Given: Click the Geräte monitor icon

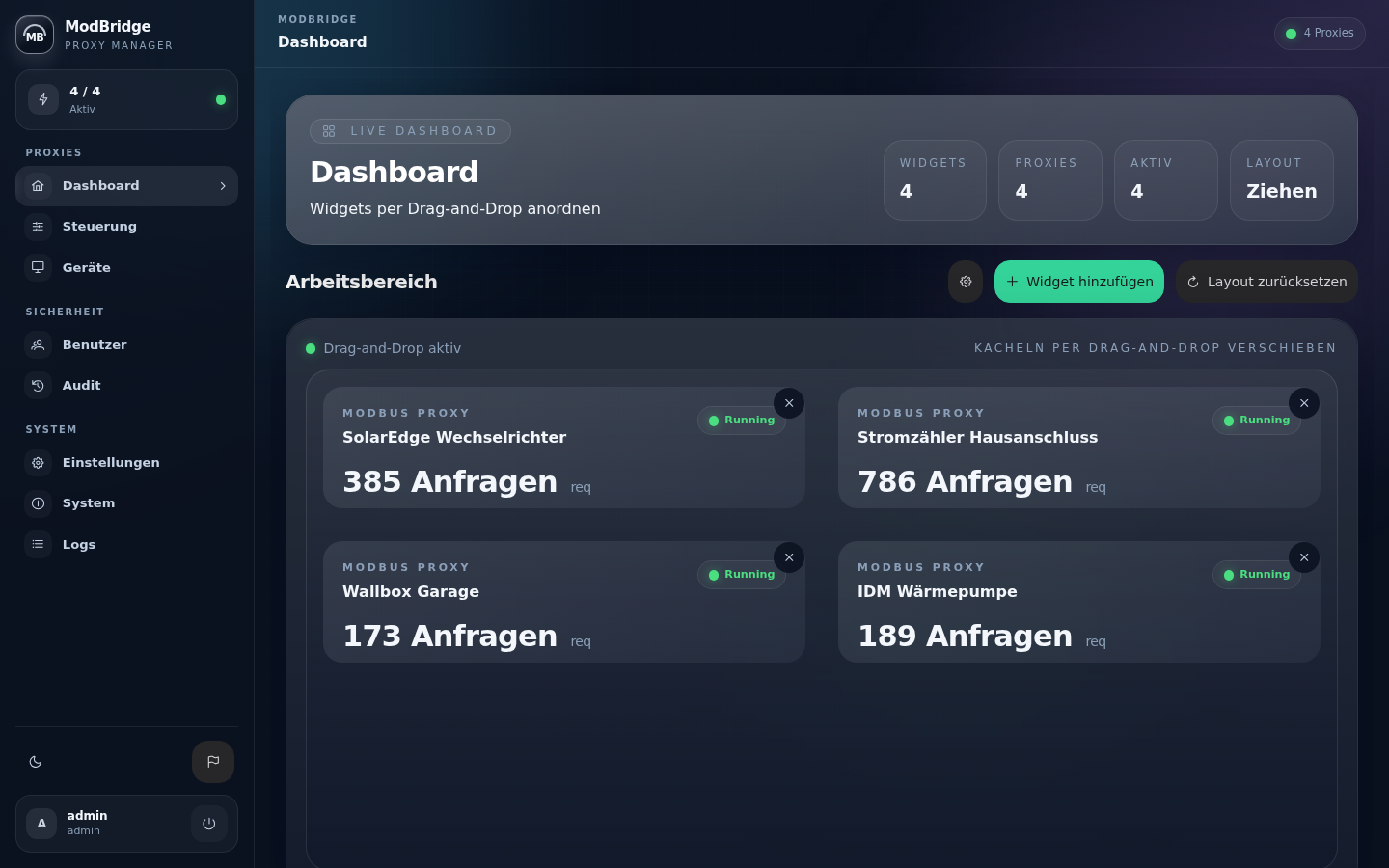Looking at the screenshot, I should (x=38, y=267).
